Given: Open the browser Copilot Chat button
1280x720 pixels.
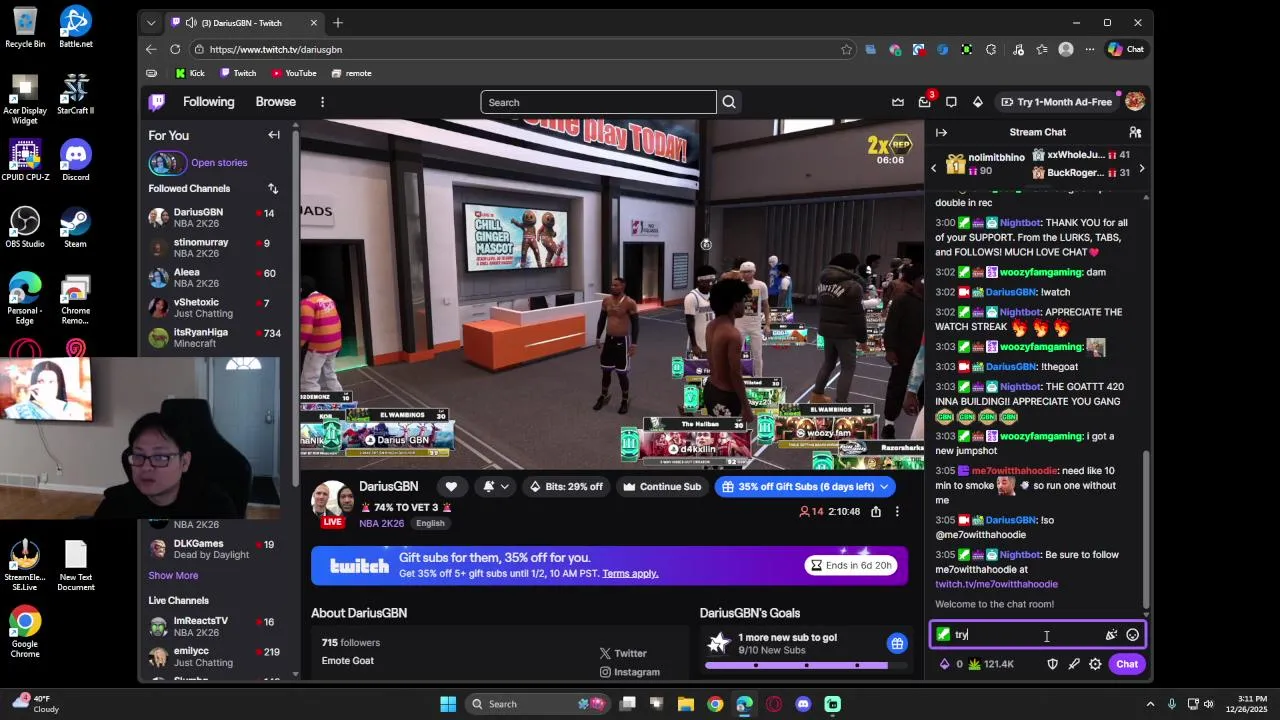Looking at the screenshot, I should tap(1126, 49).
